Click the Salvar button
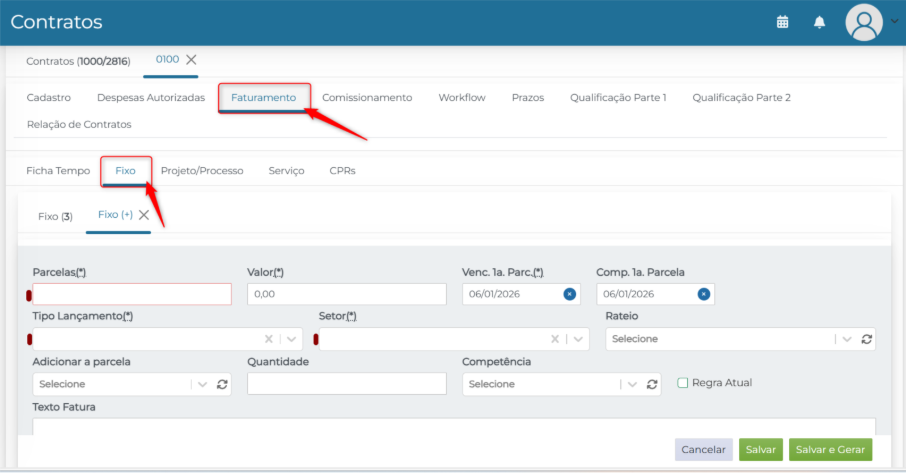The width and height of the screenshot is (906, 474). 760,450
